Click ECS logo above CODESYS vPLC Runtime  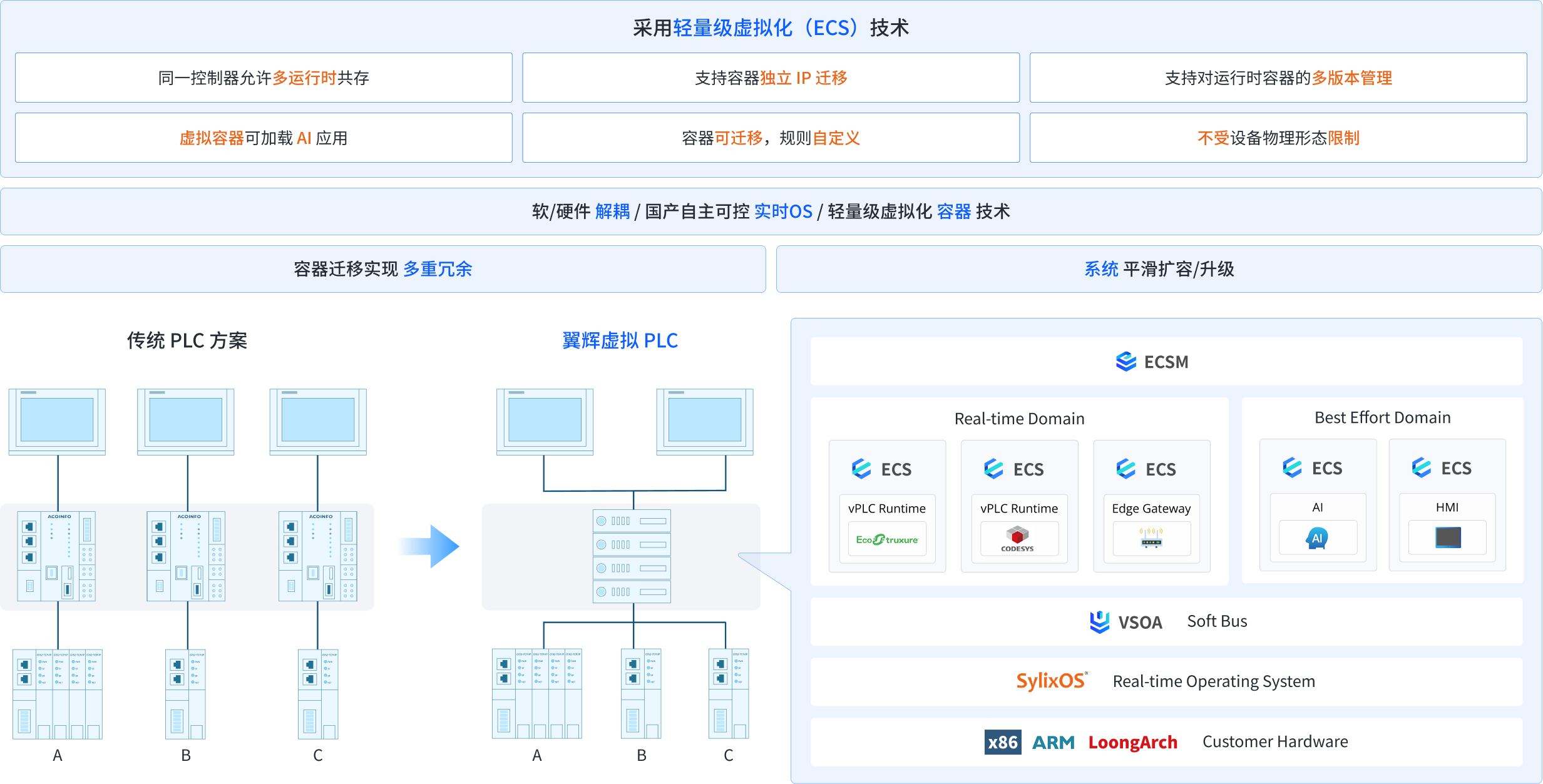(x=1014, y=469)
